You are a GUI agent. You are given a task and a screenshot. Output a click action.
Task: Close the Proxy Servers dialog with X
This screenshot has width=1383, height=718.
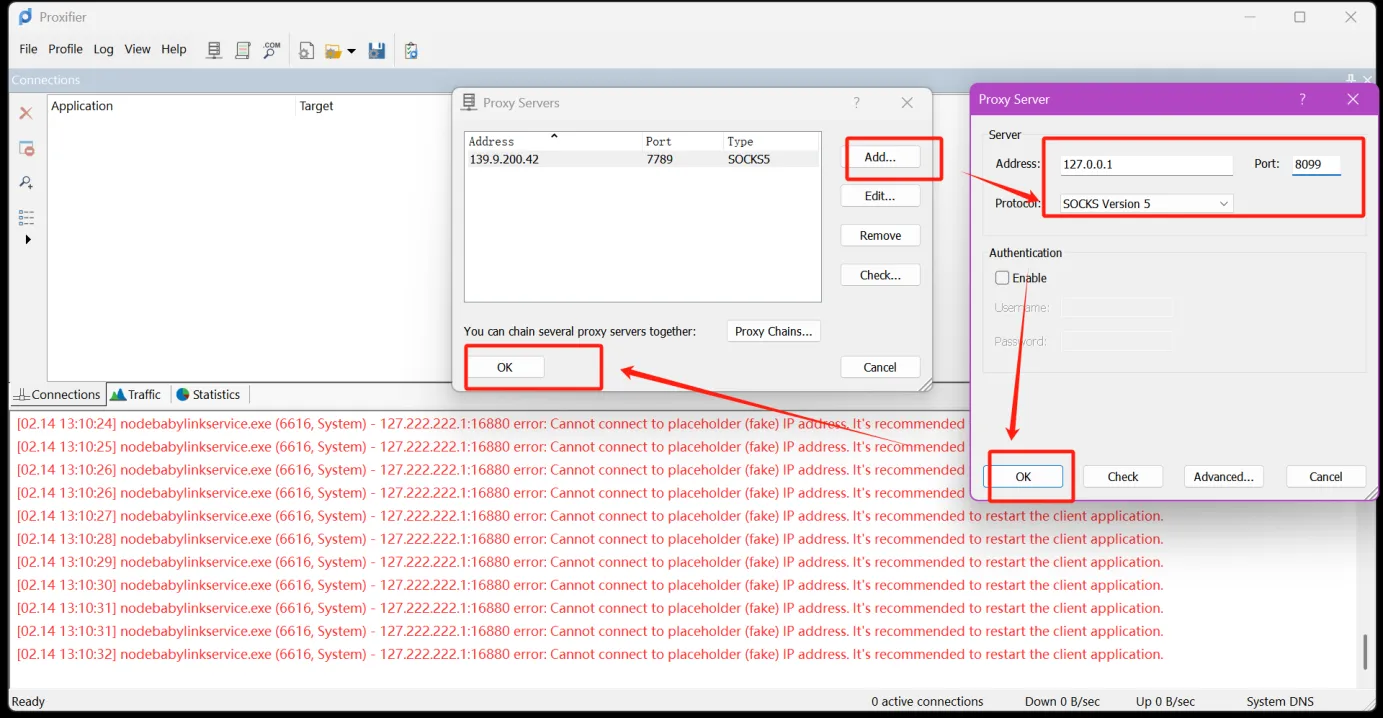click(x=907, y=102)
